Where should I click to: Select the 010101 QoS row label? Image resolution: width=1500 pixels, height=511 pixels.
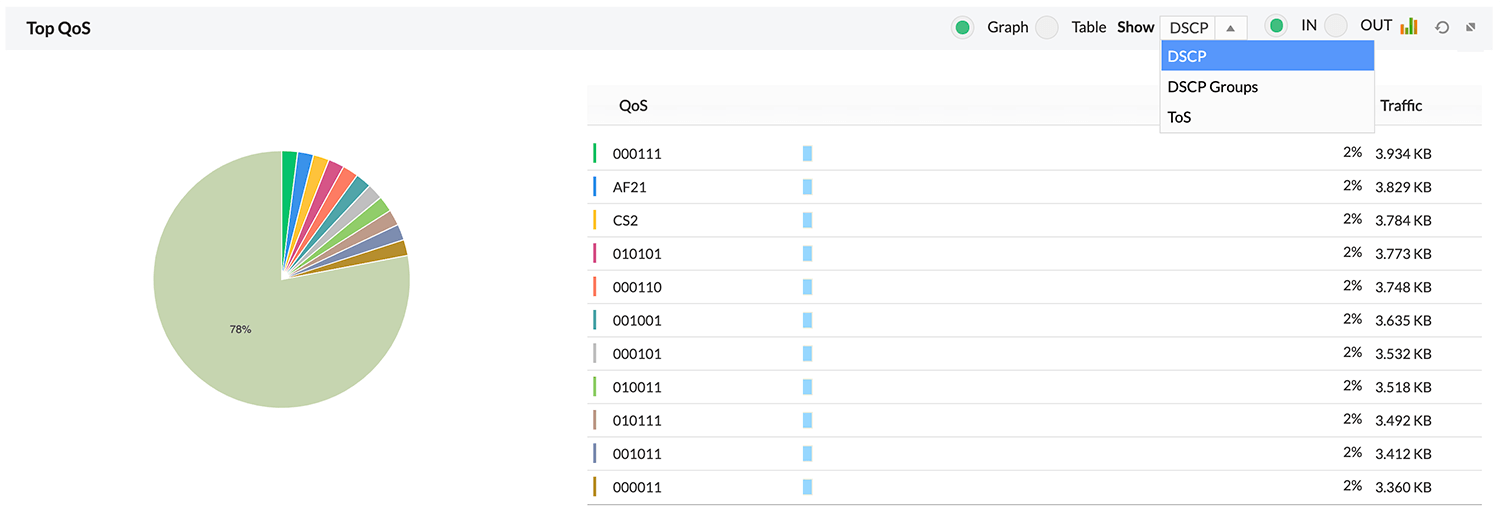pos(637,254)
